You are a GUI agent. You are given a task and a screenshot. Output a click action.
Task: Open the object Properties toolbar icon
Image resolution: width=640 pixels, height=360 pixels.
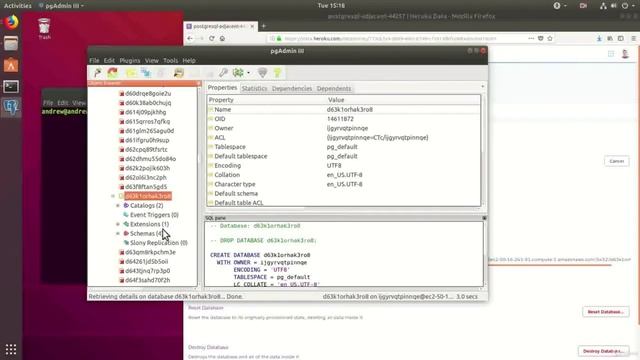point(131,73)
